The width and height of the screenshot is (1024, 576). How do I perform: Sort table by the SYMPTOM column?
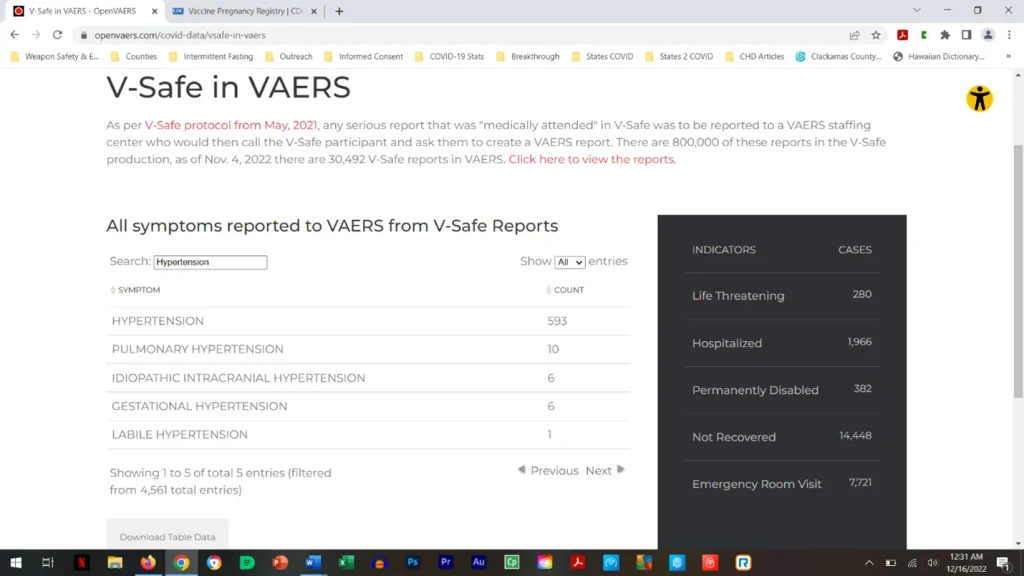[138, 290]
